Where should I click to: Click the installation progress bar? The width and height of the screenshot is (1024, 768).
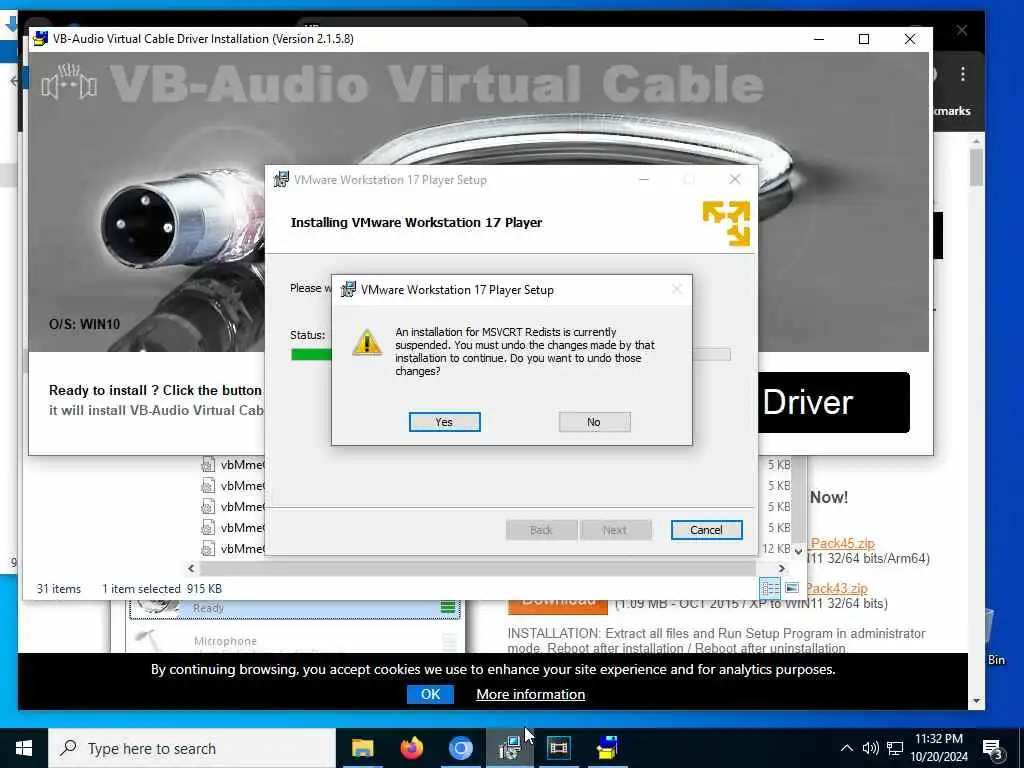[x=511, y=355]
